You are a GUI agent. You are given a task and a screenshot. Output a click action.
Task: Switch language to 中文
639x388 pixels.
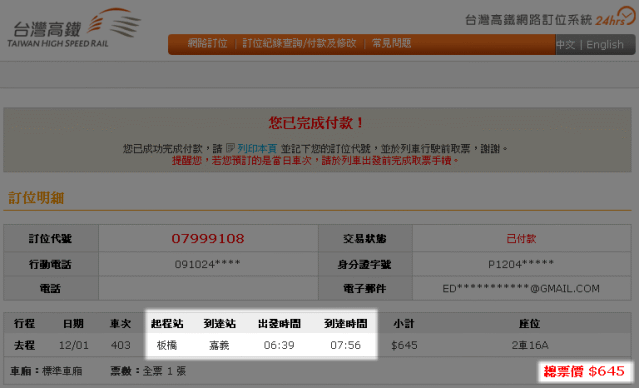coord(566,44)
